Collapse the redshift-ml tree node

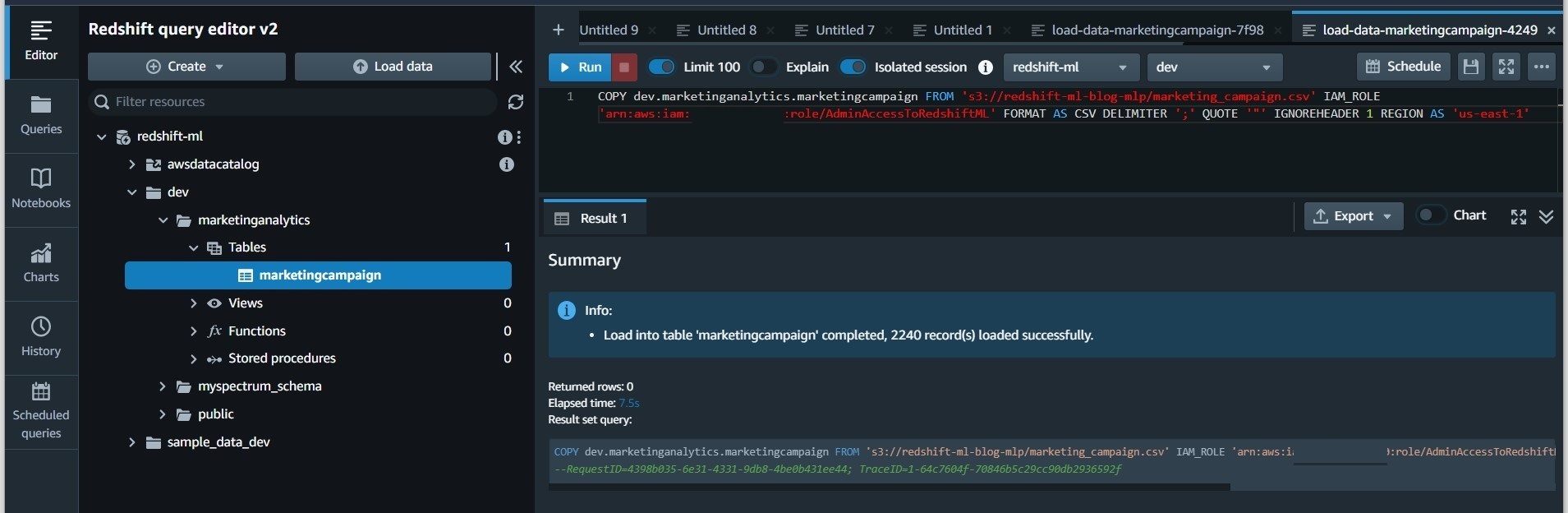[102, 137]
